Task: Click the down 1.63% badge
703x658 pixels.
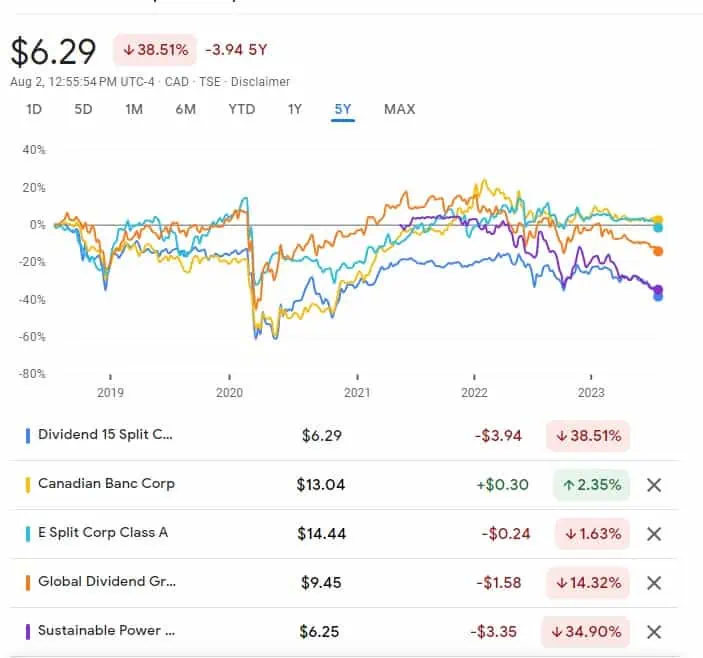Action: point(593,534)
